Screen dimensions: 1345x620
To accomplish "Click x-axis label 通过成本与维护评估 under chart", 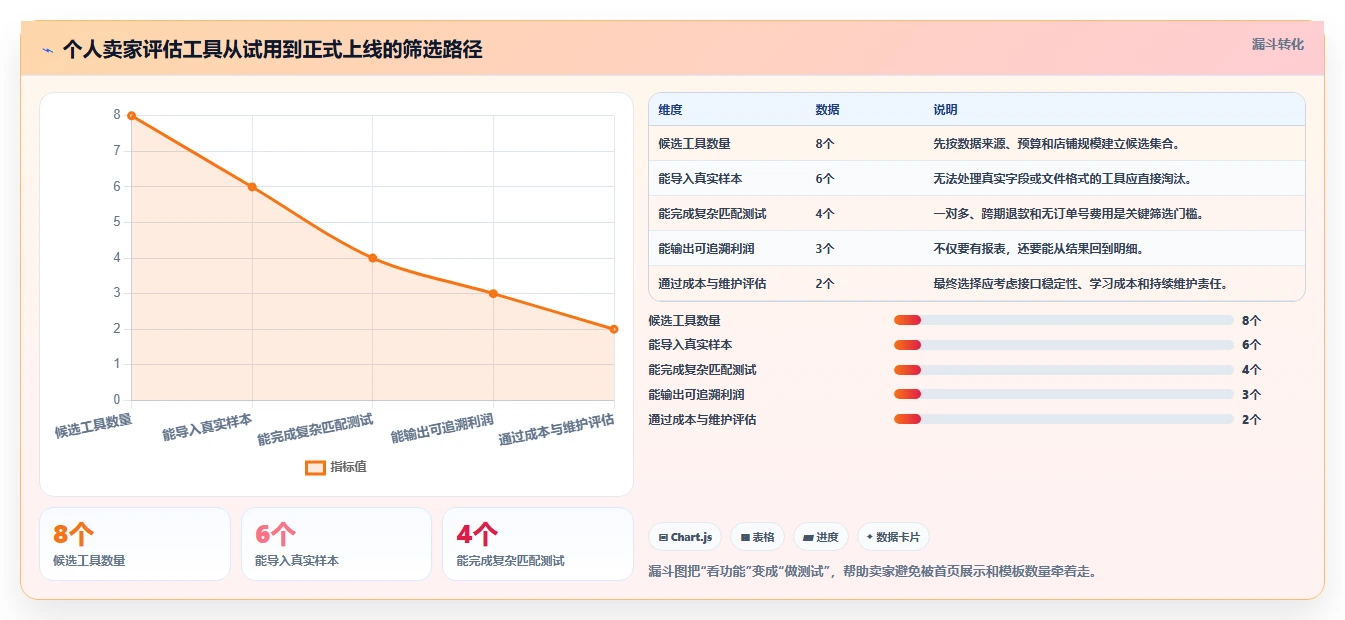I will point(557,429).
